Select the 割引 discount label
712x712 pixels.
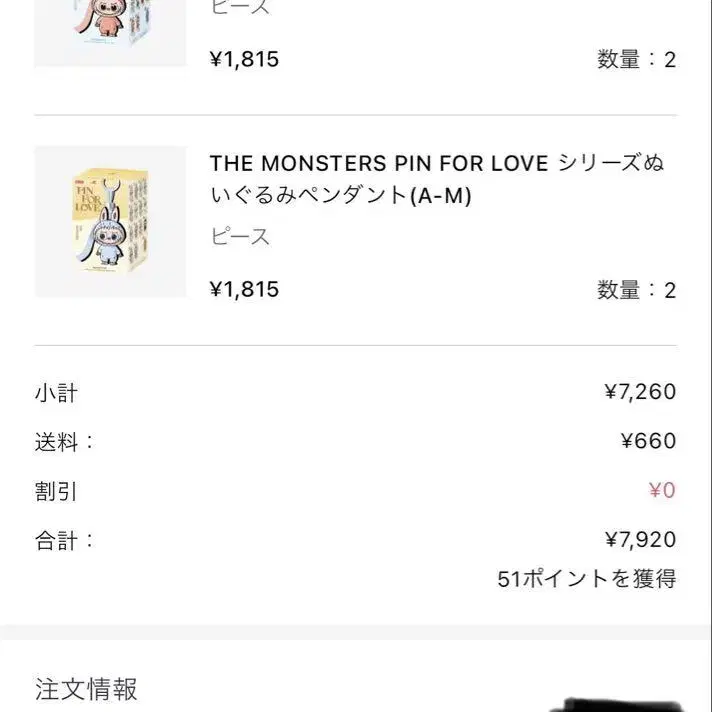point(56,491)
